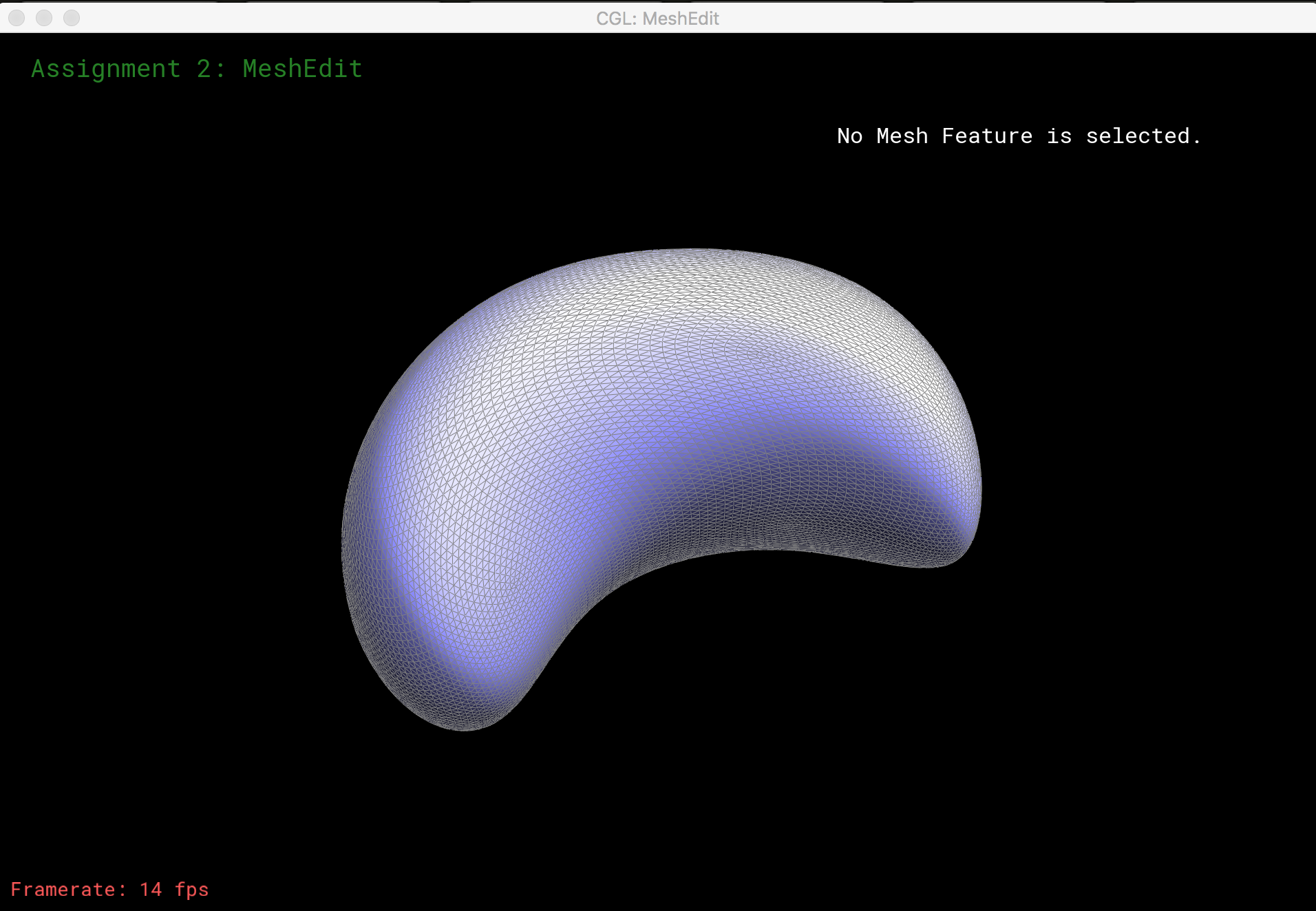Click the window minimize button
This screenshot has width=1316, height=911.
coord(44,18)
